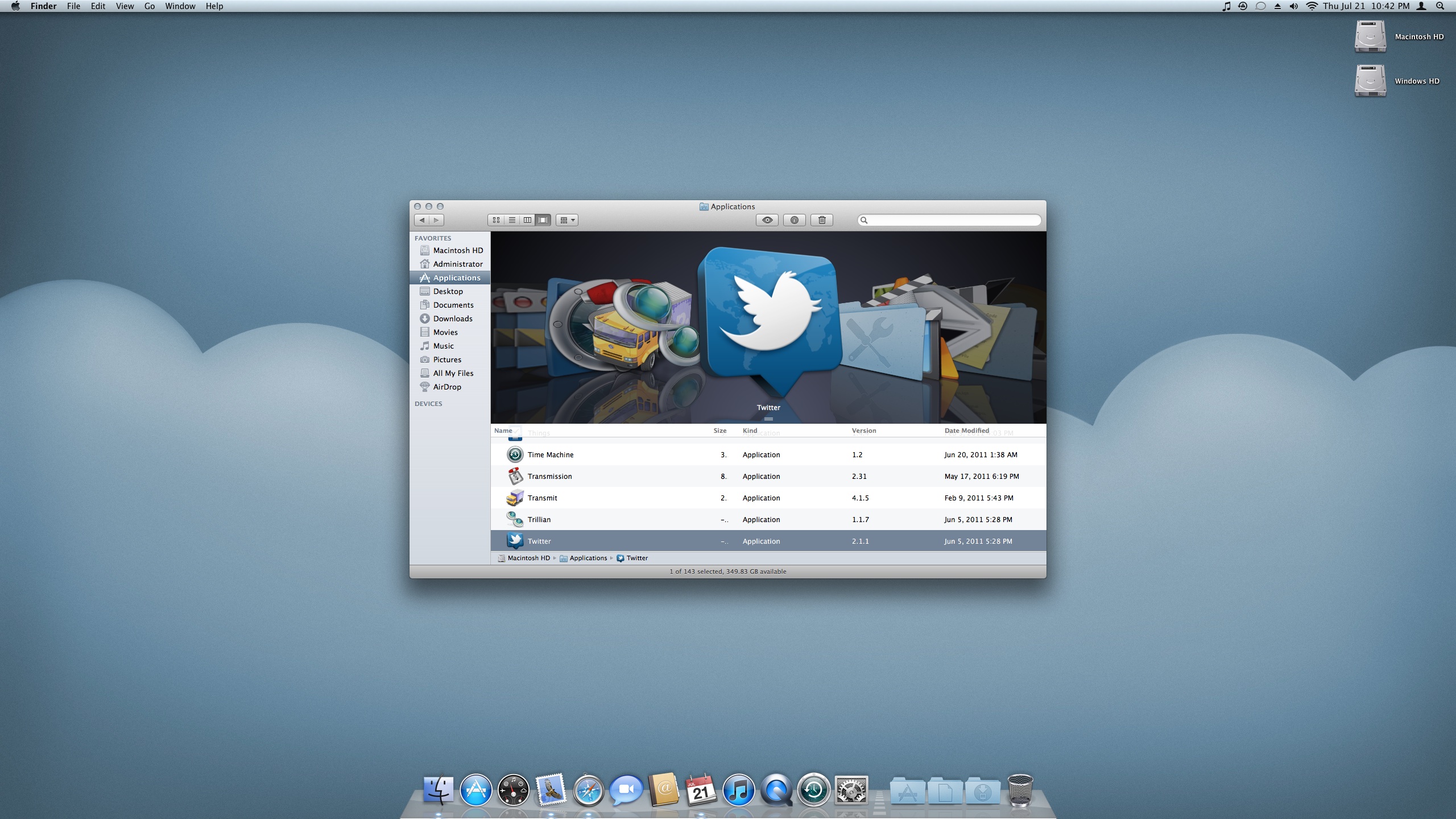The height and width of the screenshot is (819, 1456).
Task: Select the Trillian application row
Action: coord(768,519)
